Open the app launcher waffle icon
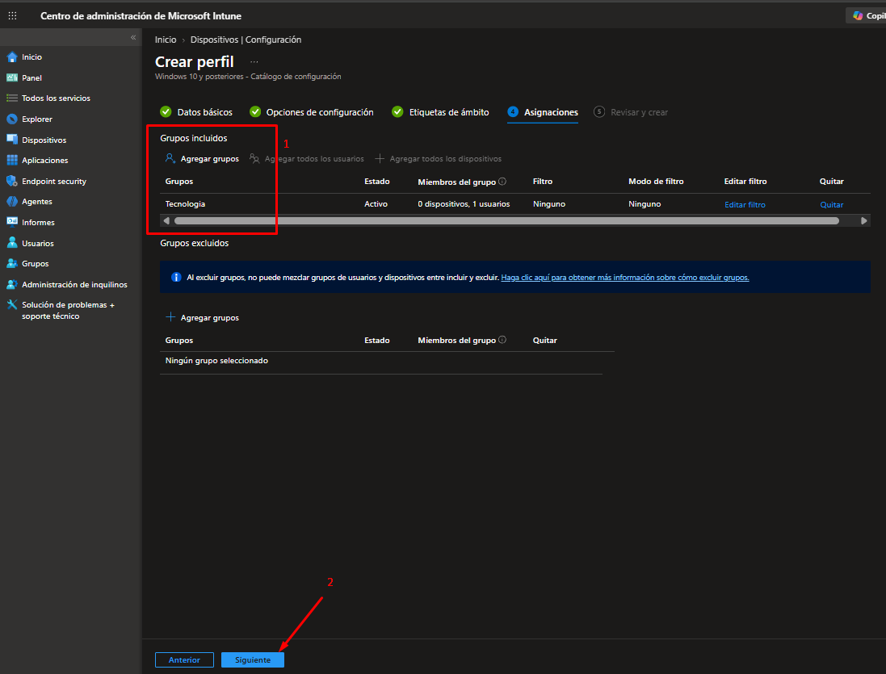This screenshot has height=674, width=886. 12,16
